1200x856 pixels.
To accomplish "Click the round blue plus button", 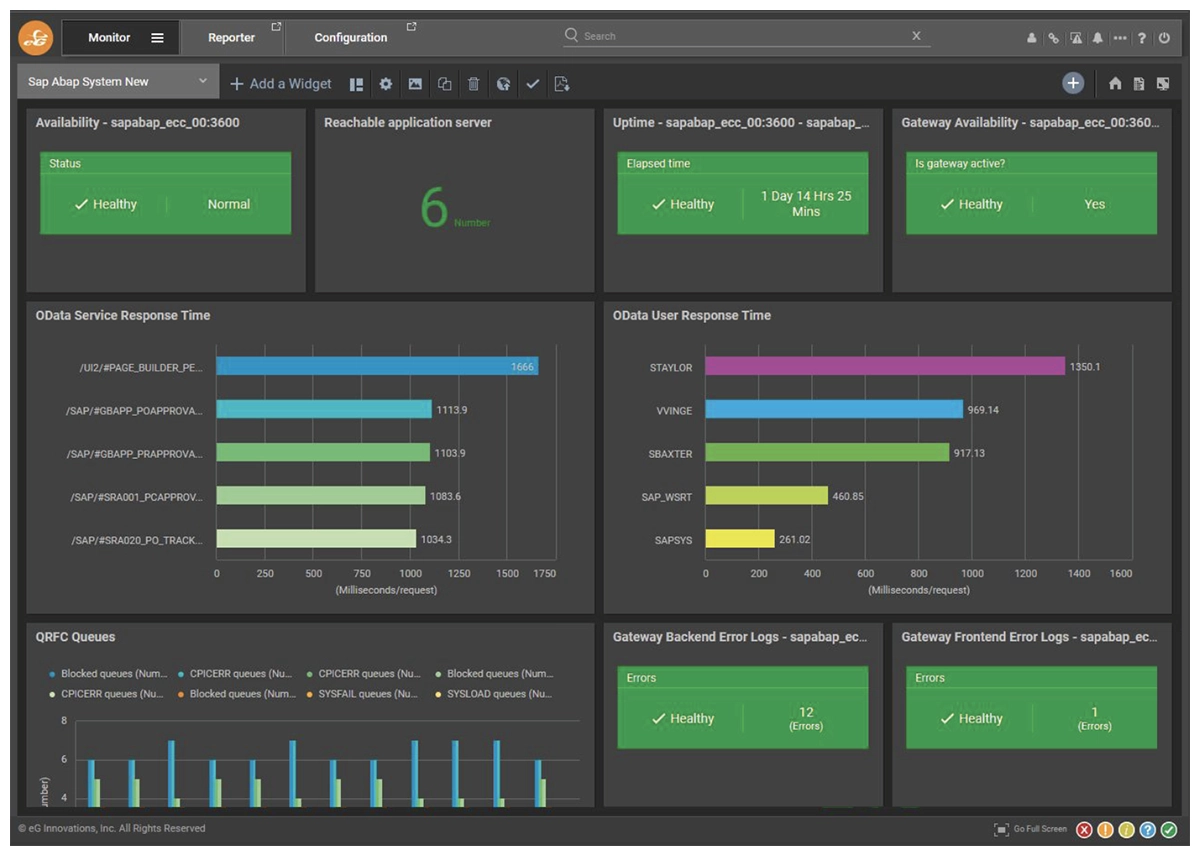I will [1073, 83].
